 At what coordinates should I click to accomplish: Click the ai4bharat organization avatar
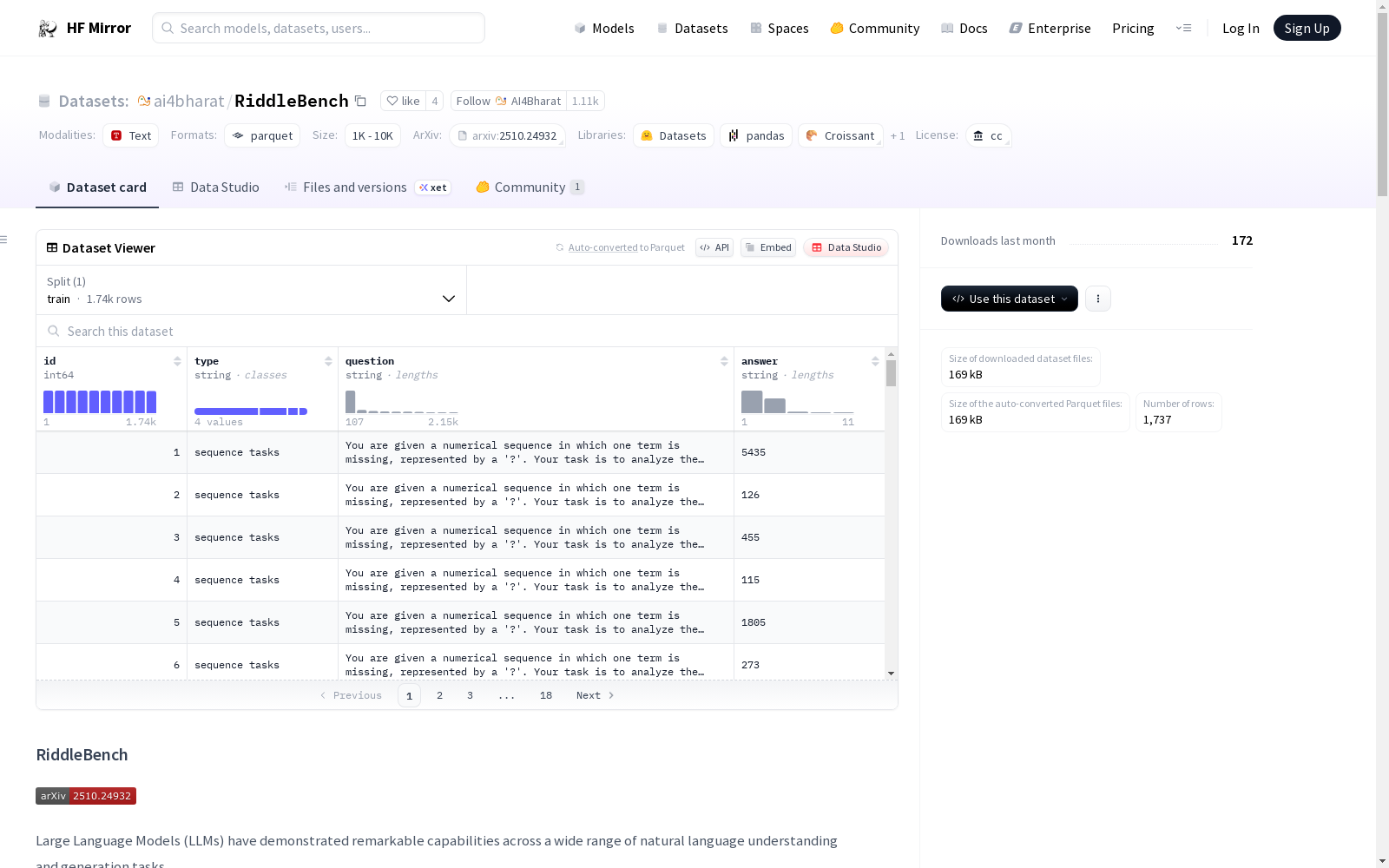[144, 101]
